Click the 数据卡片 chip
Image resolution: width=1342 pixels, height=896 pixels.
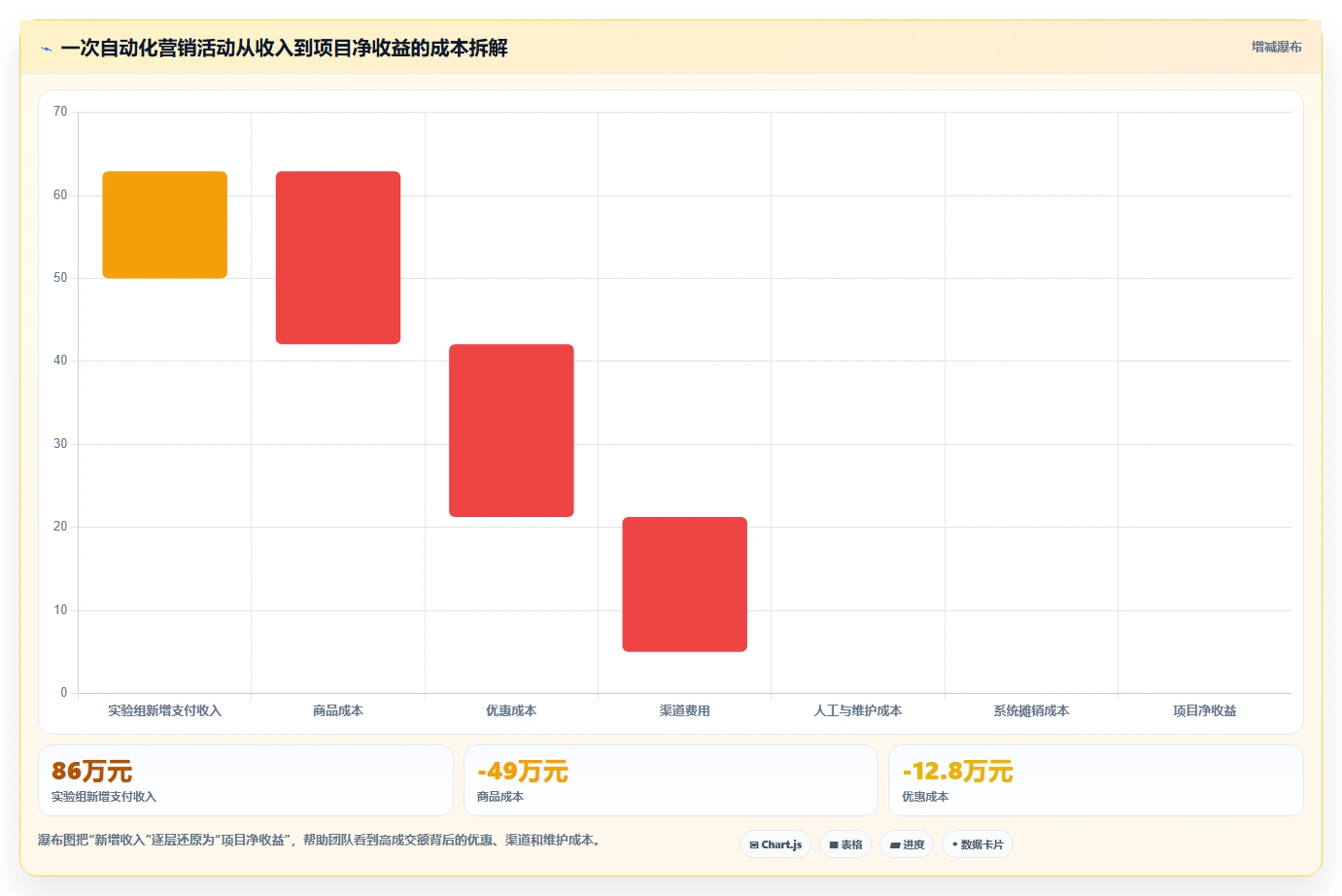point(978,844)
